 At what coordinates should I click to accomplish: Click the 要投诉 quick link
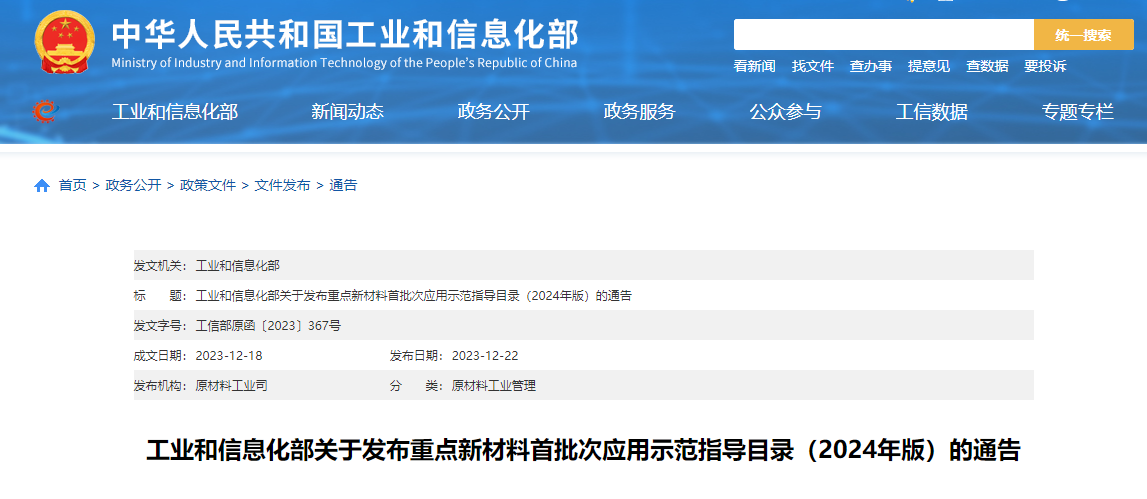click(1044, 66)
